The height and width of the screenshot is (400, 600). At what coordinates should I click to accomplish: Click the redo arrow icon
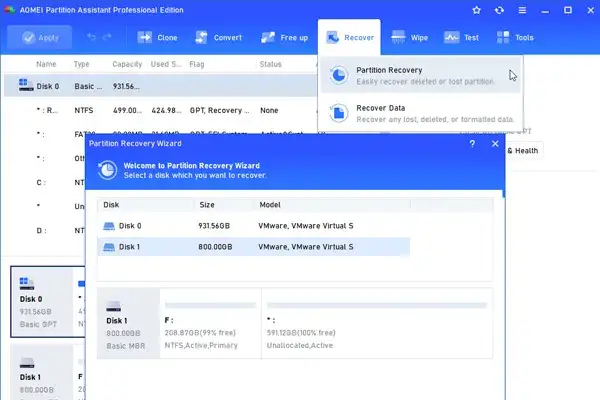pos(107,37)
